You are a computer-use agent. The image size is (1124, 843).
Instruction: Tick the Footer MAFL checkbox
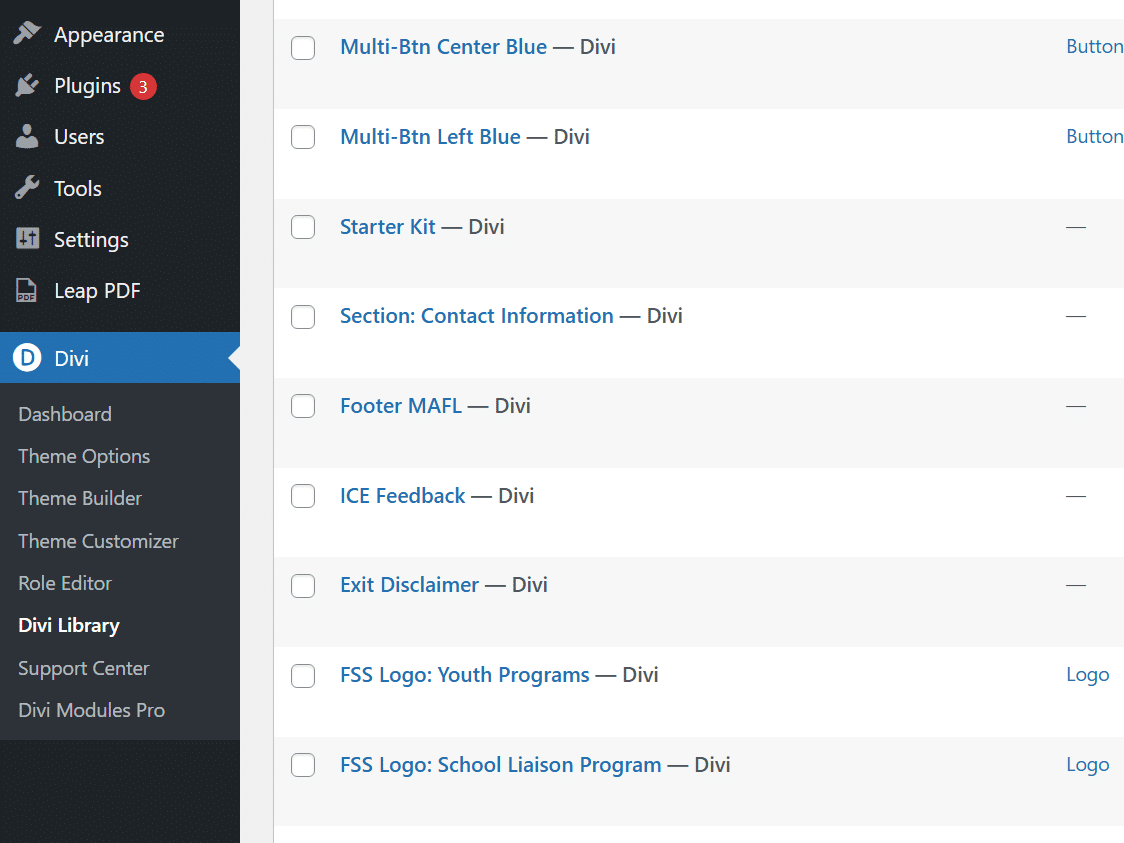pyautogui.click(x=303, y=406)
